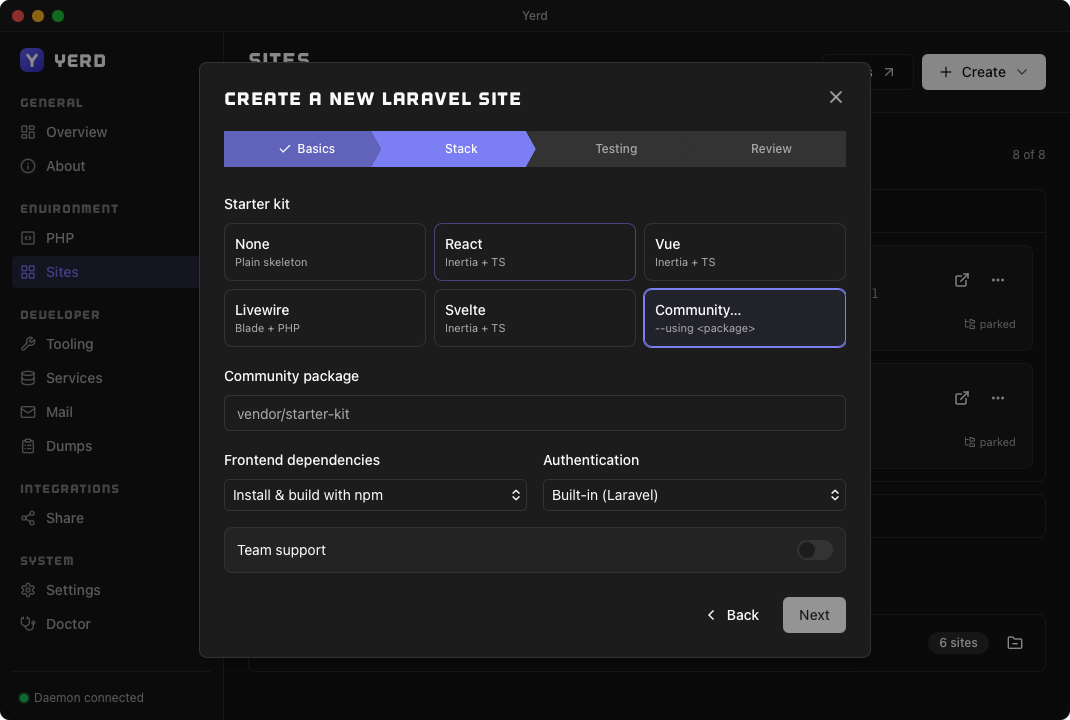Click the folder icon beside 6 sites
Viewport: 1070px width, 720px height.
tap(1015, 642)
